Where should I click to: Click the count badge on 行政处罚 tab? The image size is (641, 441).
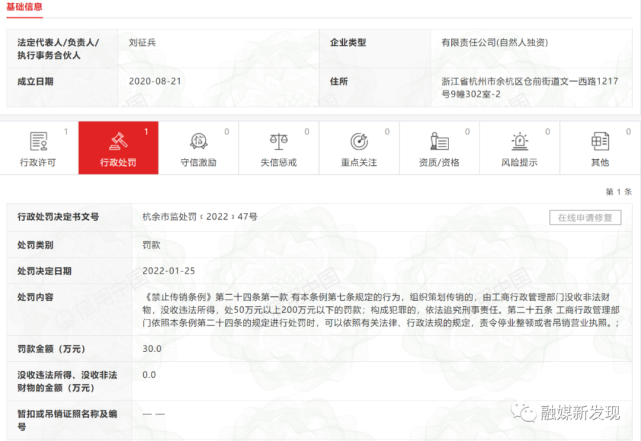(146, 131)
